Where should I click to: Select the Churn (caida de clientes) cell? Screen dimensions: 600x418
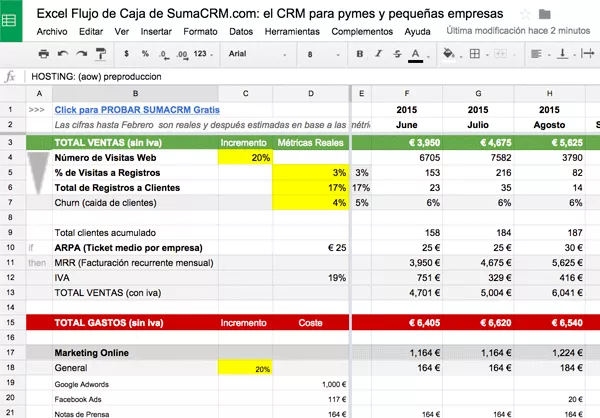[x=135, y=202]
